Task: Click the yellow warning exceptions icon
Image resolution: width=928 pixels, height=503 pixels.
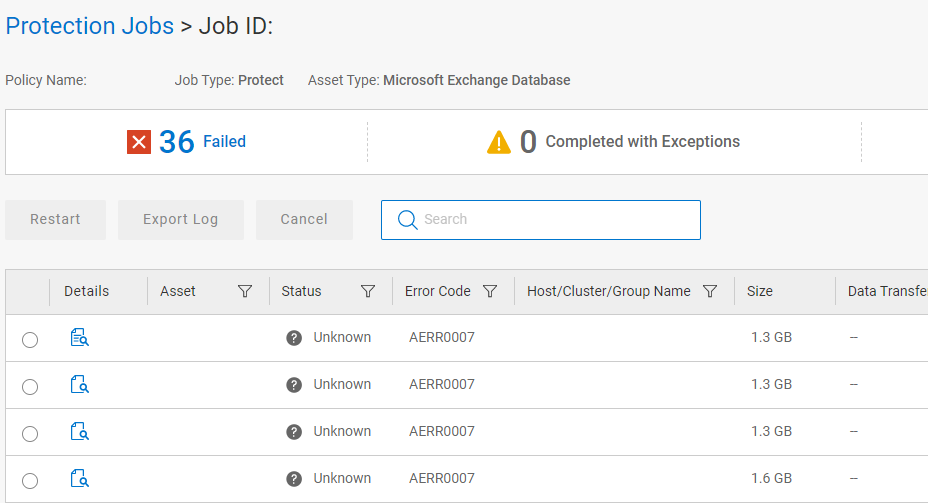Action: [499, 142]
